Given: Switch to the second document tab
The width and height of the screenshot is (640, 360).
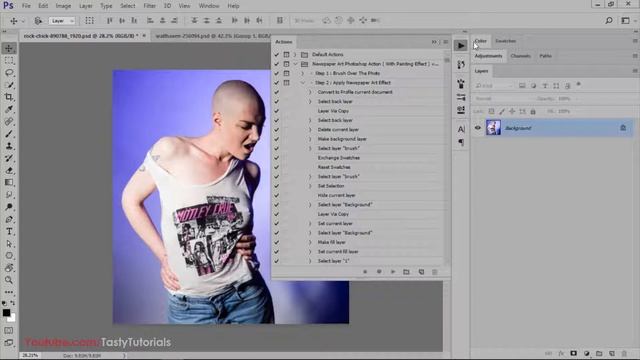Looking at the screenshot, I should (212, 36).
